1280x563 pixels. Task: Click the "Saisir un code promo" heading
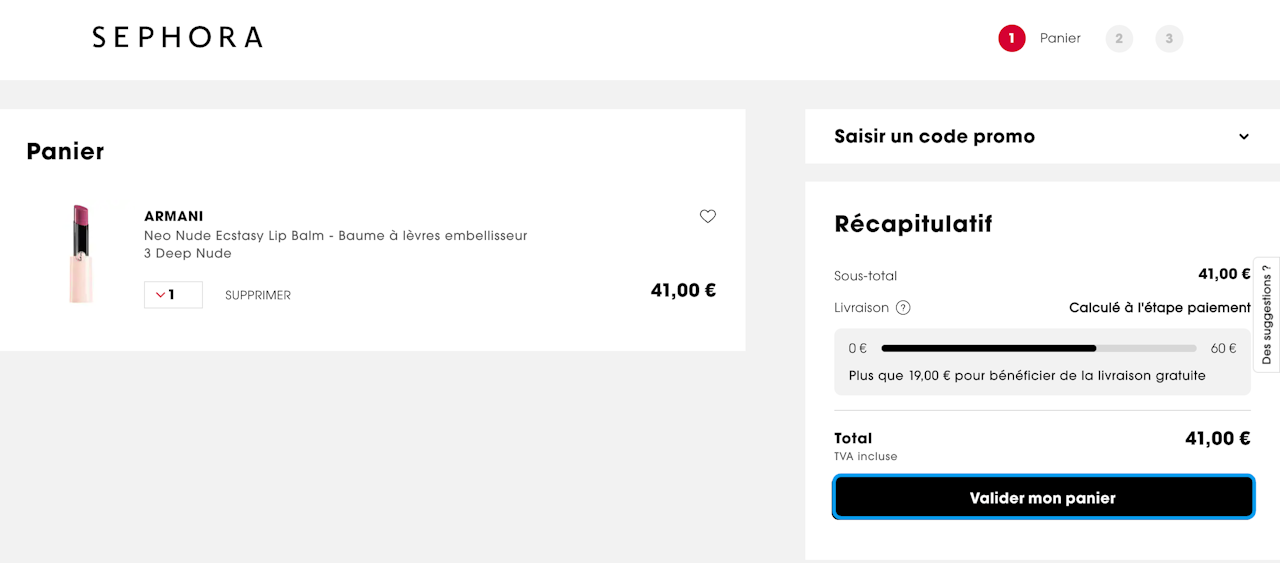tap(934, 136)
